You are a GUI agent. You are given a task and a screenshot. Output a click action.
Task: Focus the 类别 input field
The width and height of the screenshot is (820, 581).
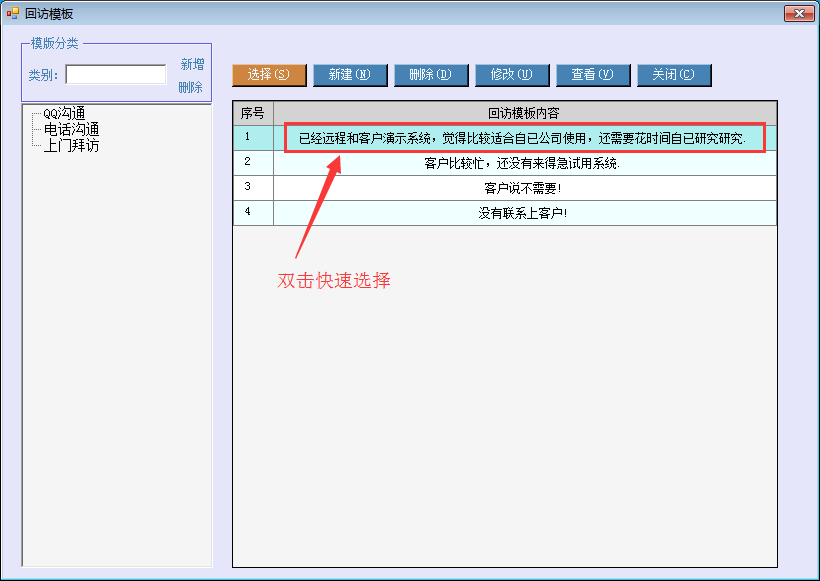[116, 74]
